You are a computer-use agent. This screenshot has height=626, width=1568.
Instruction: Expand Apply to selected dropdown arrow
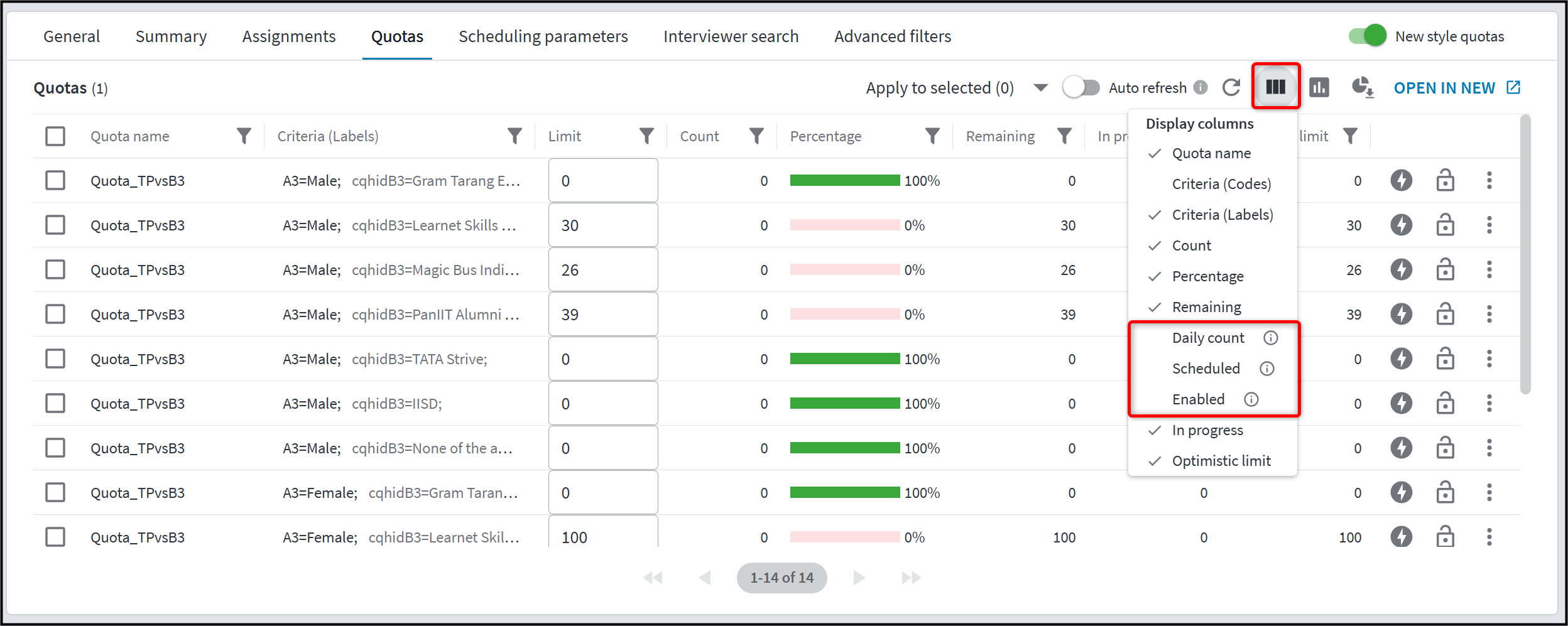tap(1040, 88)
